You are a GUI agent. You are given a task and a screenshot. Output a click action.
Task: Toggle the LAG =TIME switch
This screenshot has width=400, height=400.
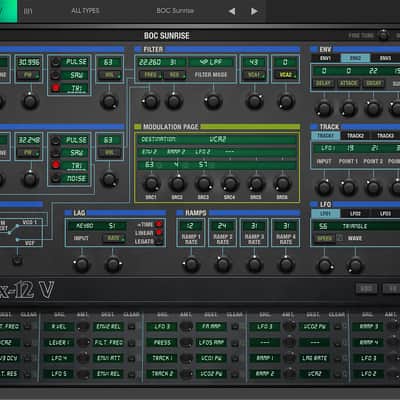pos(159,224)
